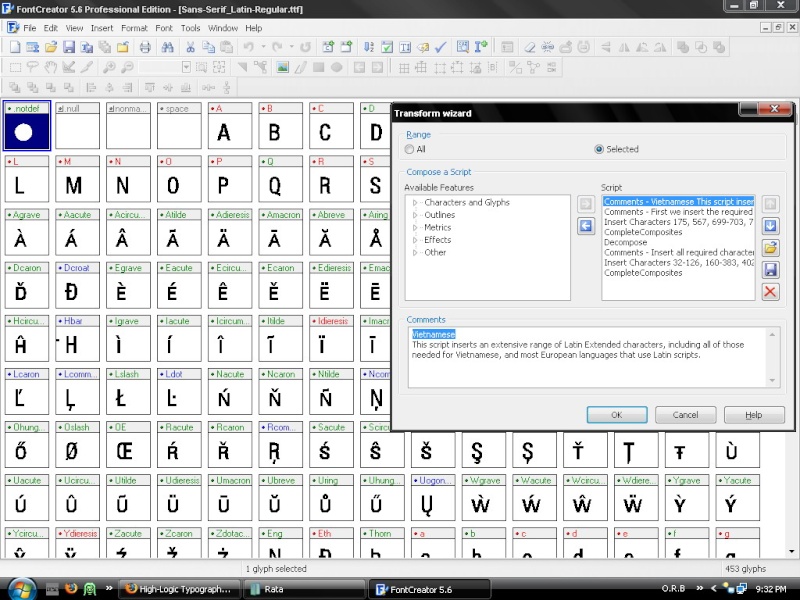Screen dimensions: 800x600
Task: Expand the Characters and Glyphs feature tree
Action: point(416,203)
